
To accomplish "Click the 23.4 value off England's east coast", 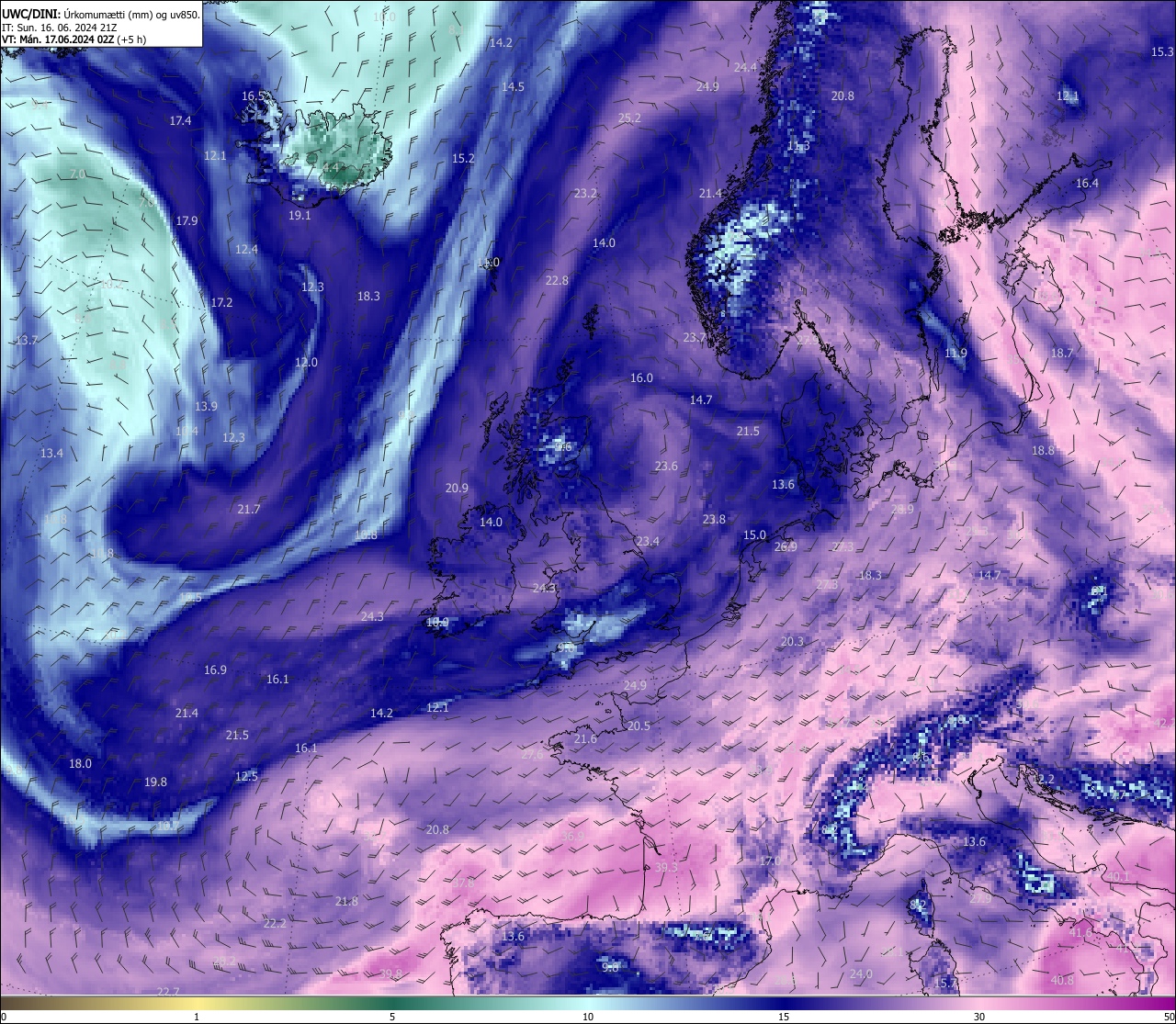I will pos(648,541).
